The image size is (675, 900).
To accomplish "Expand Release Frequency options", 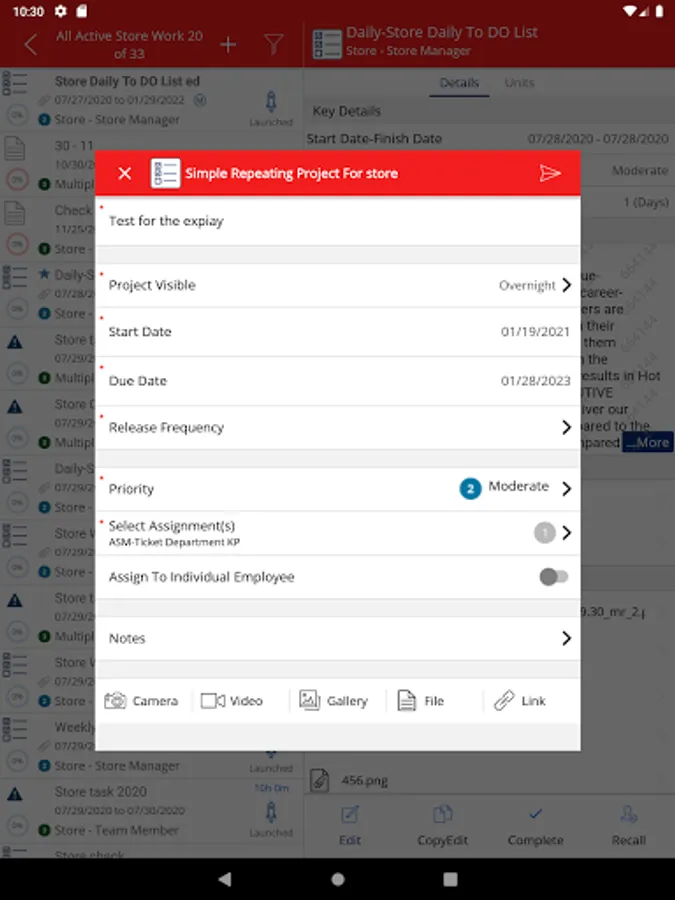I will (x=338, y=428).
